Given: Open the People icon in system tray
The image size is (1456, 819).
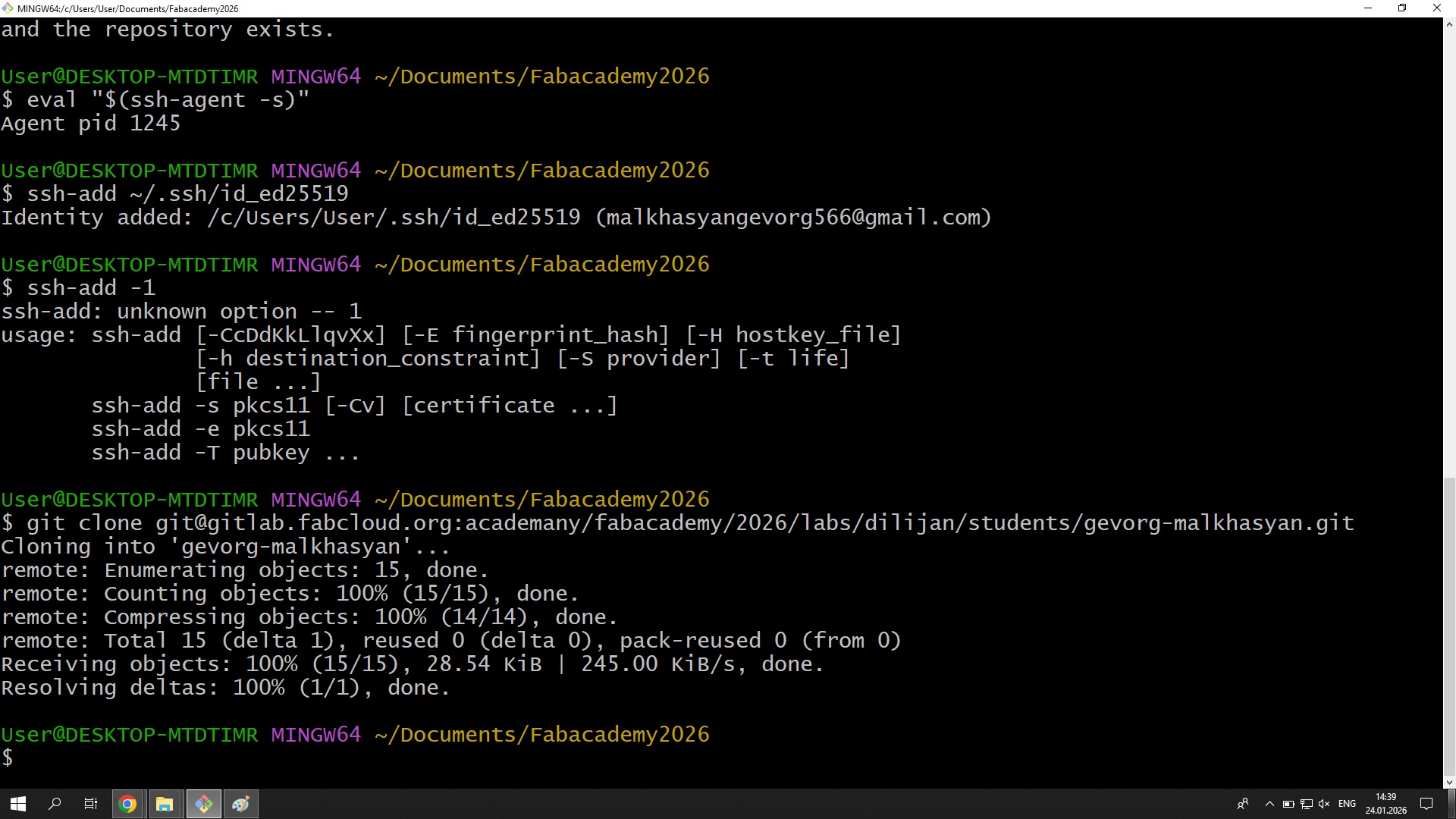Looking at the screenshot, I should [1242, 804].
